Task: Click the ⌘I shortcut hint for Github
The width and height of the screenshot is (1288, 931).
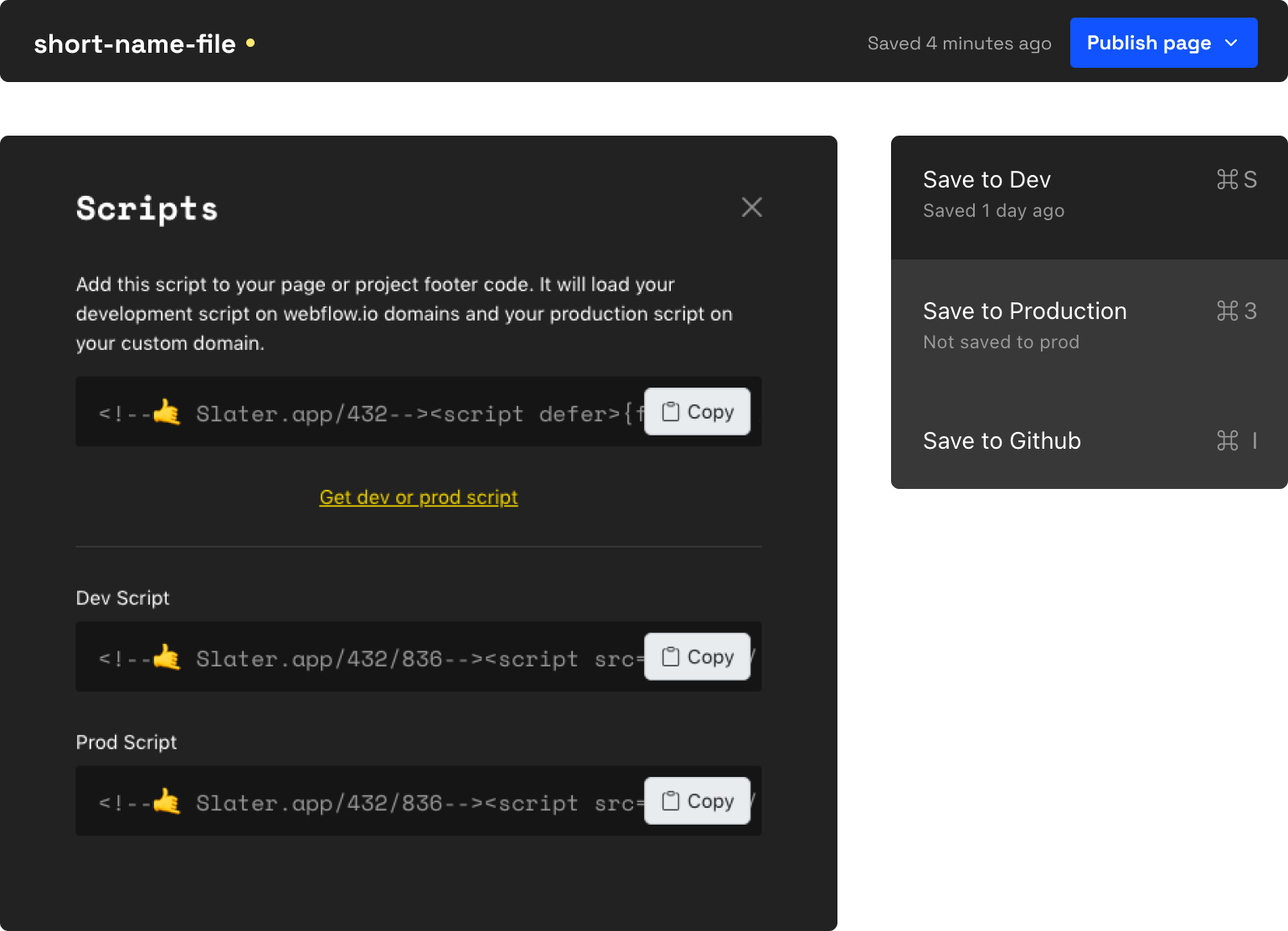Action: coord(1237,440)
